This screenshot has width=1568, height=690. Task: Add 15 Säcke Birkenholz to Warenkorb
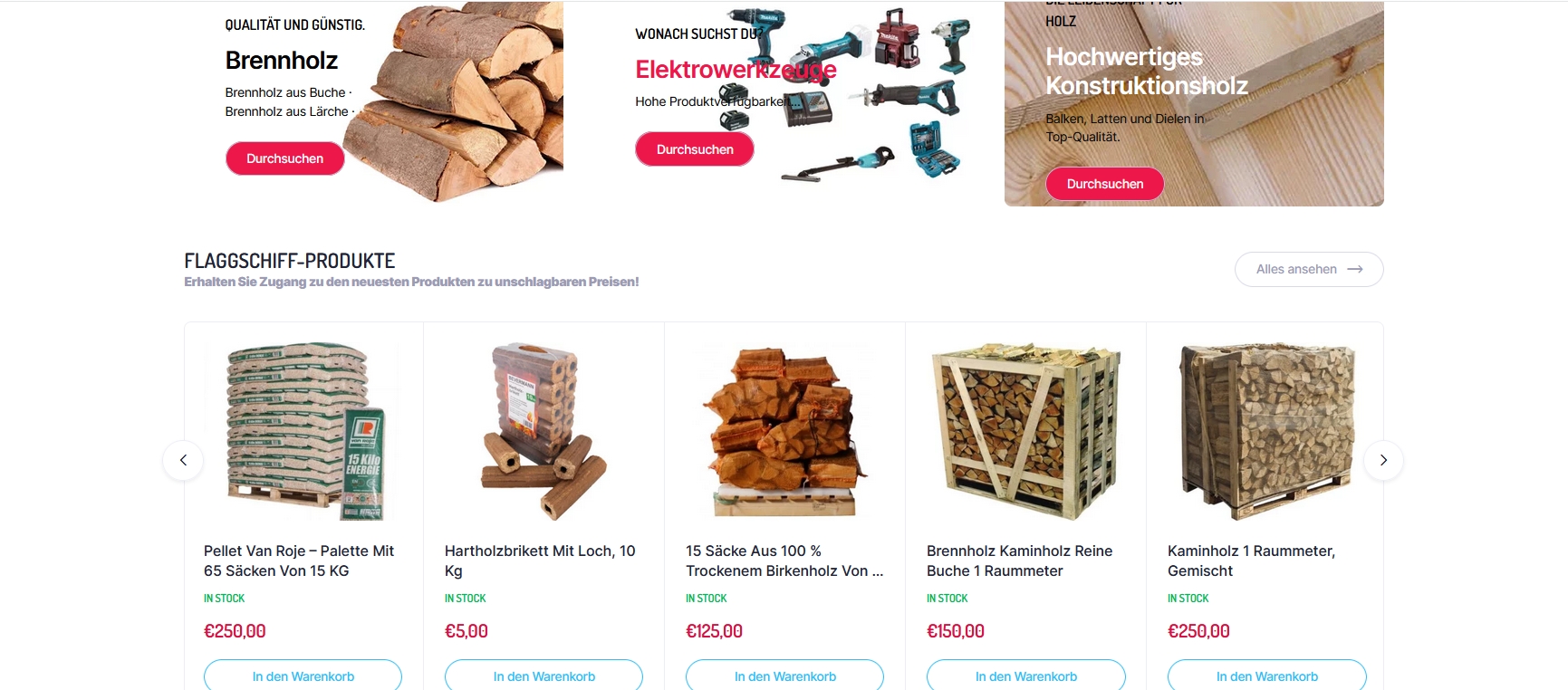click(x=785, y=676)
